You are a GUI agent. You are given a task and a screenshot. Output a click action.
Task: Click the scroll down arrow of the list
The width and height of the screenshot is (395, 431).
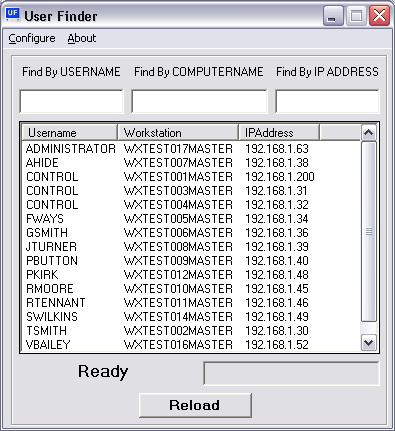tap(369, 343)
